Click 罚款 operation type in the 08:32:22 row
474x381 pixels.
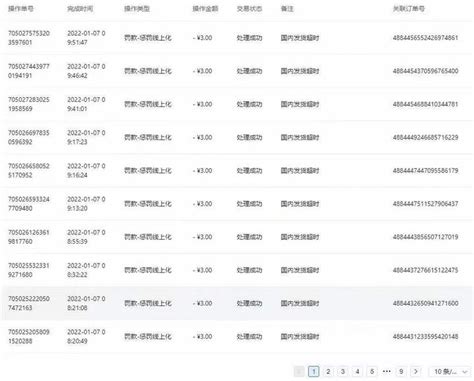tap(148, 270)
